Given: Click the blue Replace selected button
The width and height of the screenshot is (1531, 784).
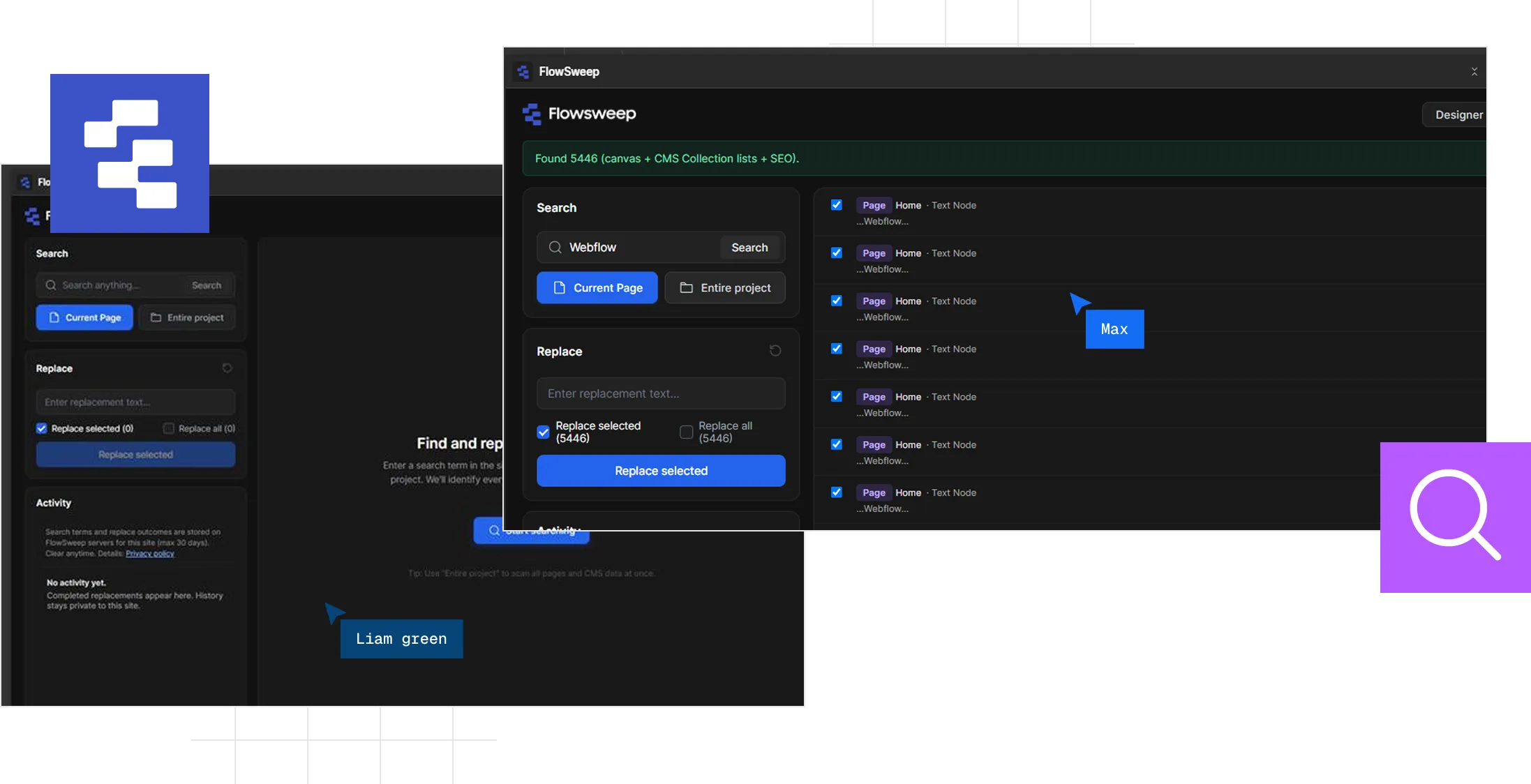Looking at the screenshot, I should click(661, 471).
